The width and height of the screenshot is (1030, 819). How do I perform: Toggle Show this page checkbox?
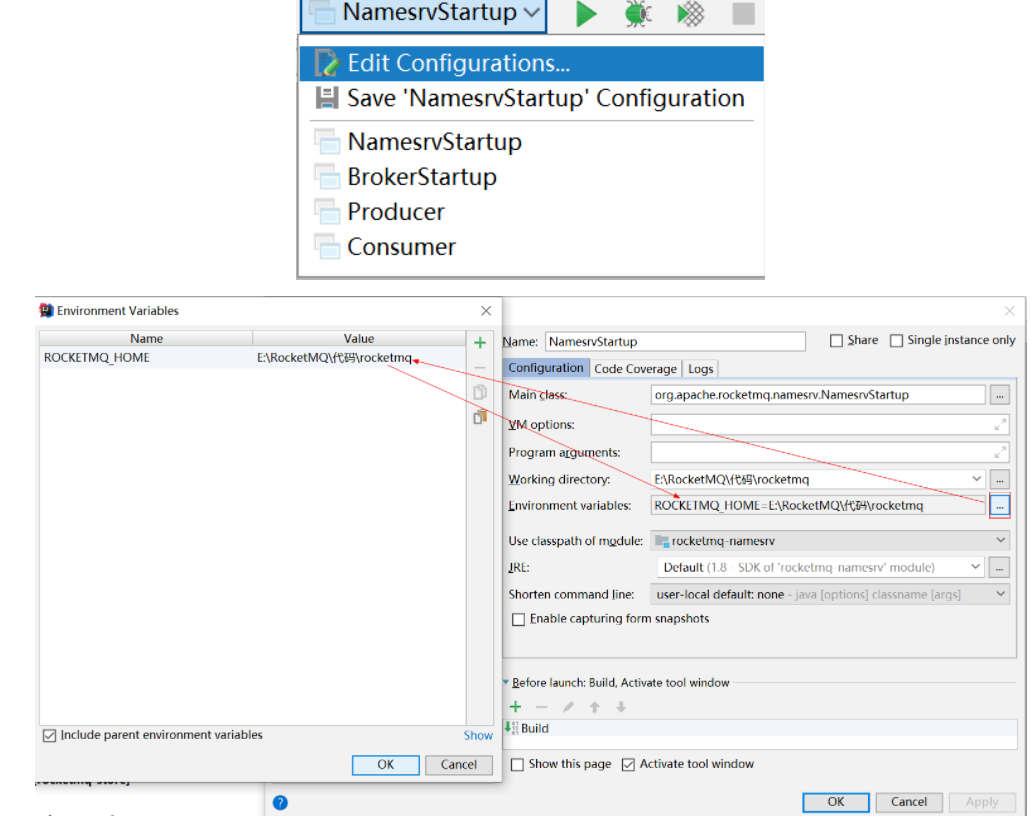[518, 764]
